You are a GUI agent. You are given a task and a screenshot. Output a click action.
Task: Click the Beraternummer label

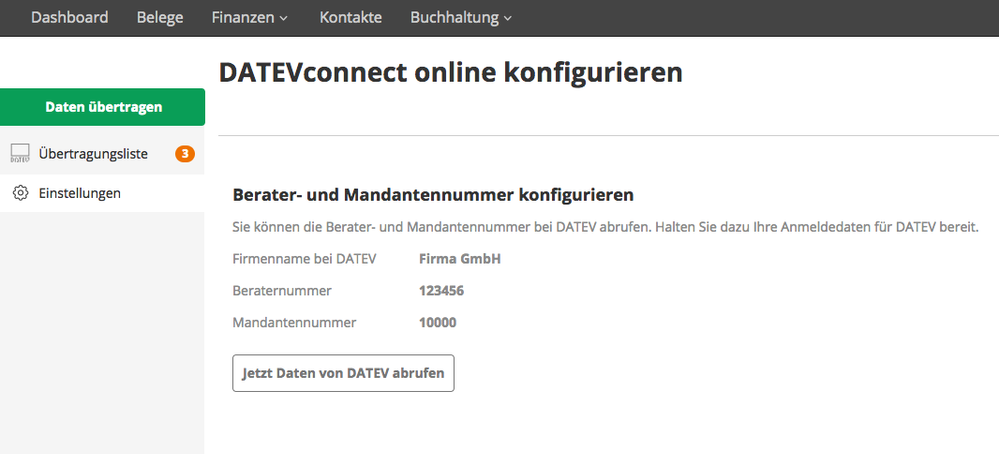coord(282,291)
